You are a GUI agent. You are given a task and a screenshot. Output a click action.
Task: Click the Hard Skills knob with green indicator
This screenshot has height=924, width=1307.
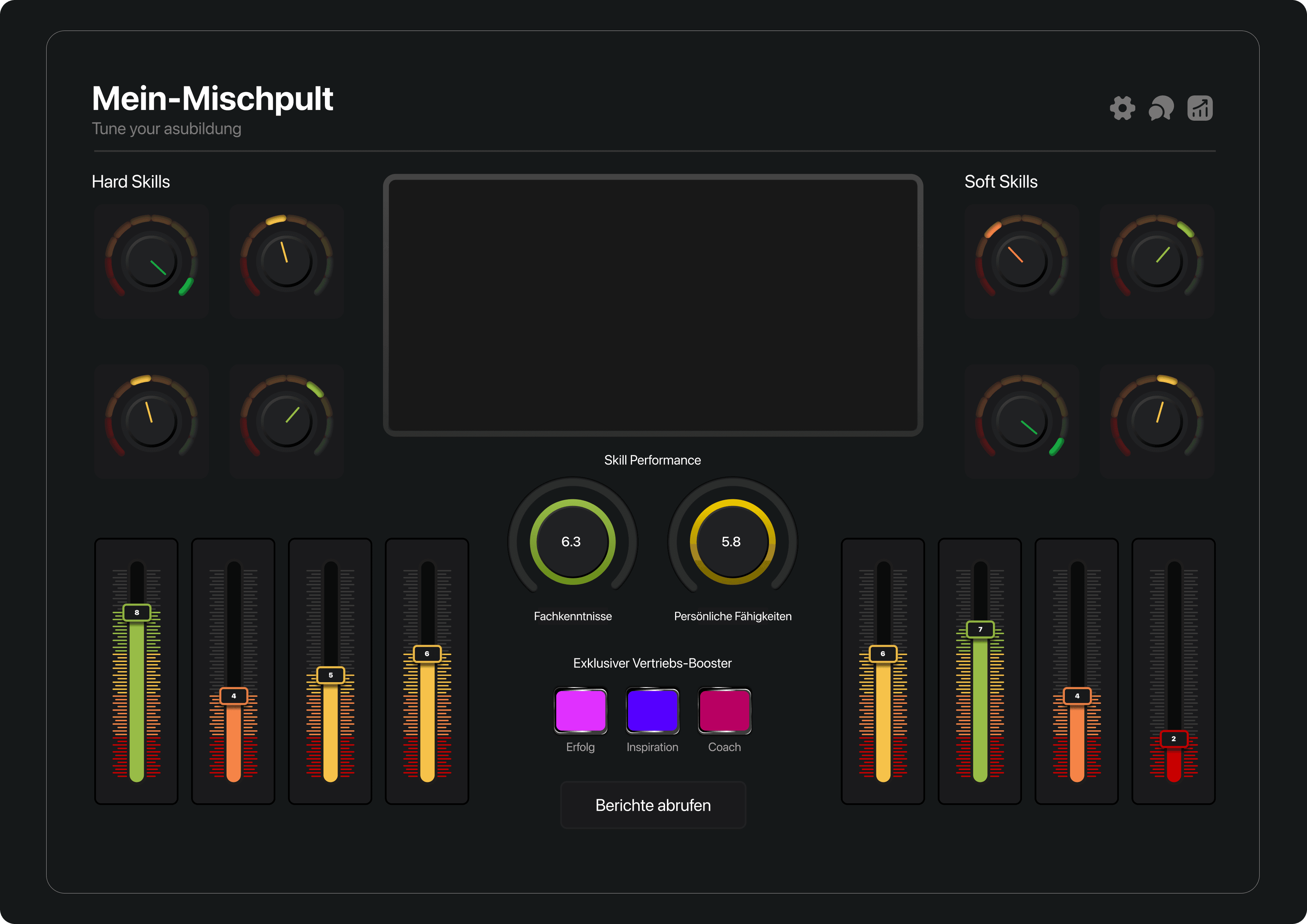click(151, 261)
